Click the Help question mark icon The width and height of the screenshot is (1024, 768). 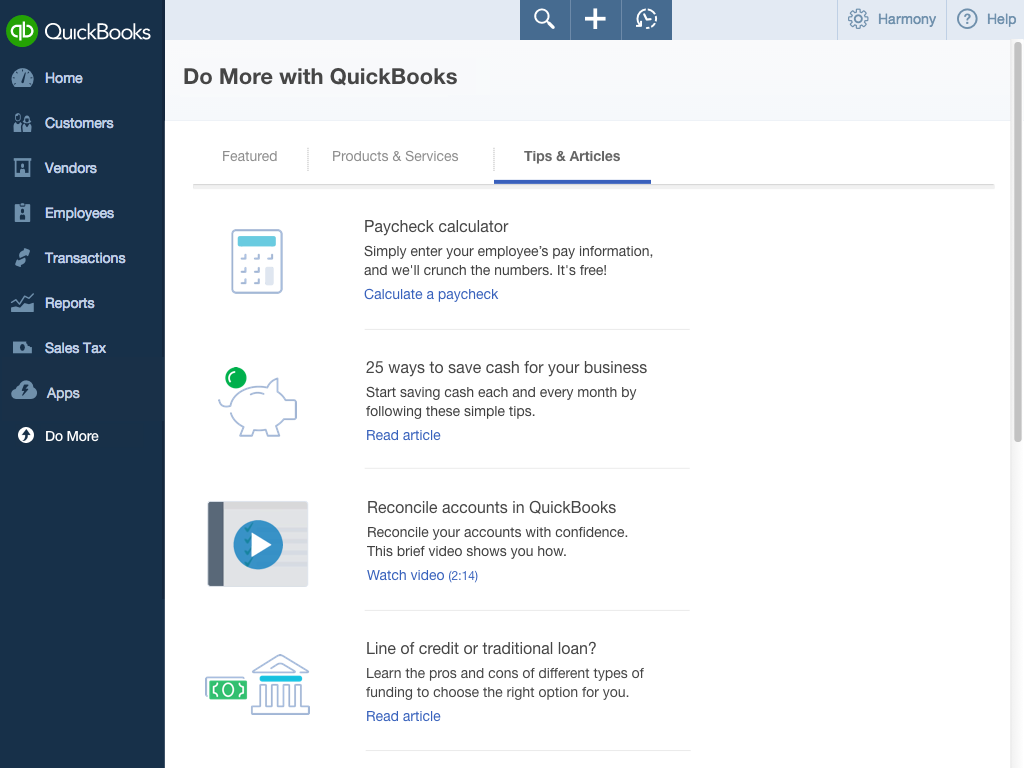point(967,19)
